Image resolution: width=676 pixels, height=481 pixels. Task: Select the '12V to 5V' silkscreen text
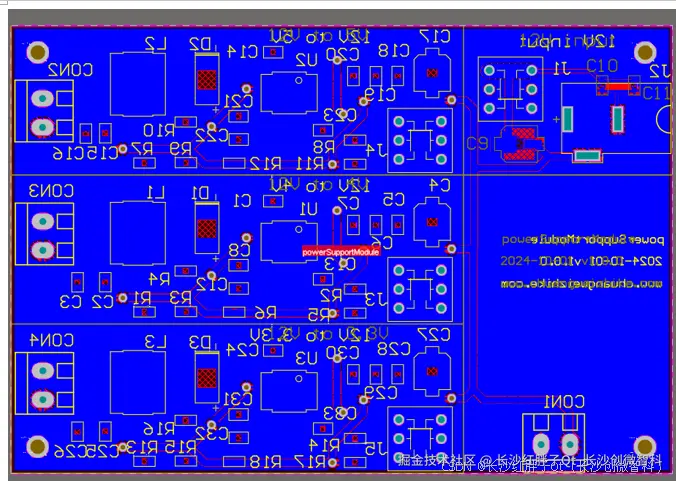click(x=319, y=37)
